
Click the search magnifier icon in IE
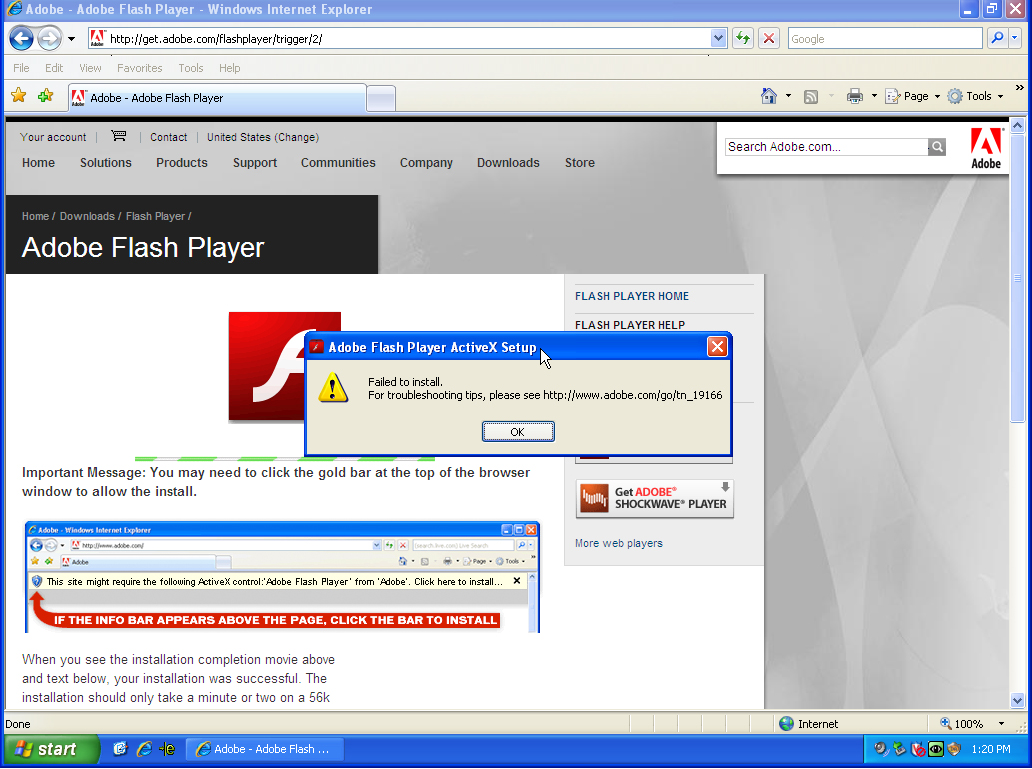click(997, 39)
